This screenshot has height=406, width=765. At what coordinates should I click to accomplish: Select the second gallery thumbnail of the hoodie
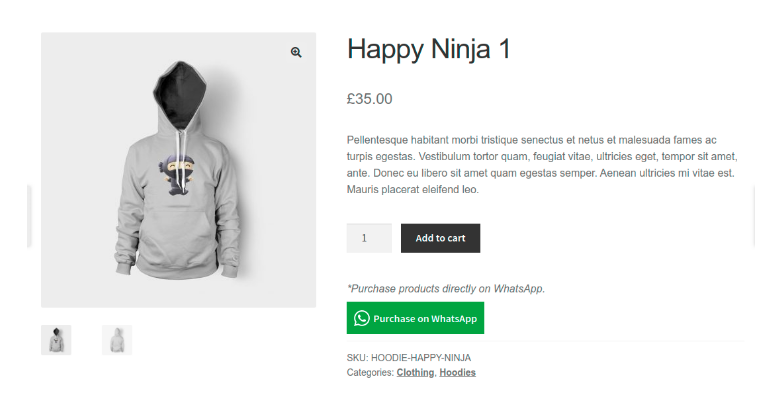pos(117,340)
